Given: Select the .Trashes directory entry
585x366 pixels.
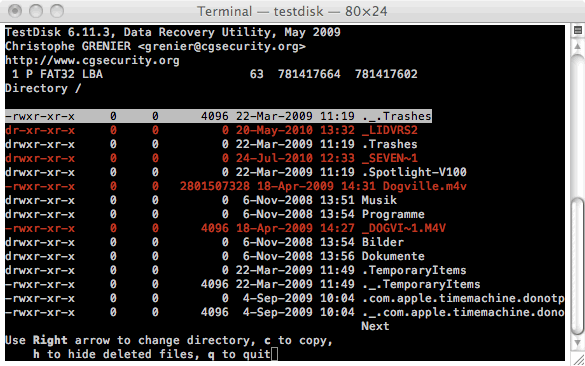Looking at the screenshot, I should (x=211, y=144).
